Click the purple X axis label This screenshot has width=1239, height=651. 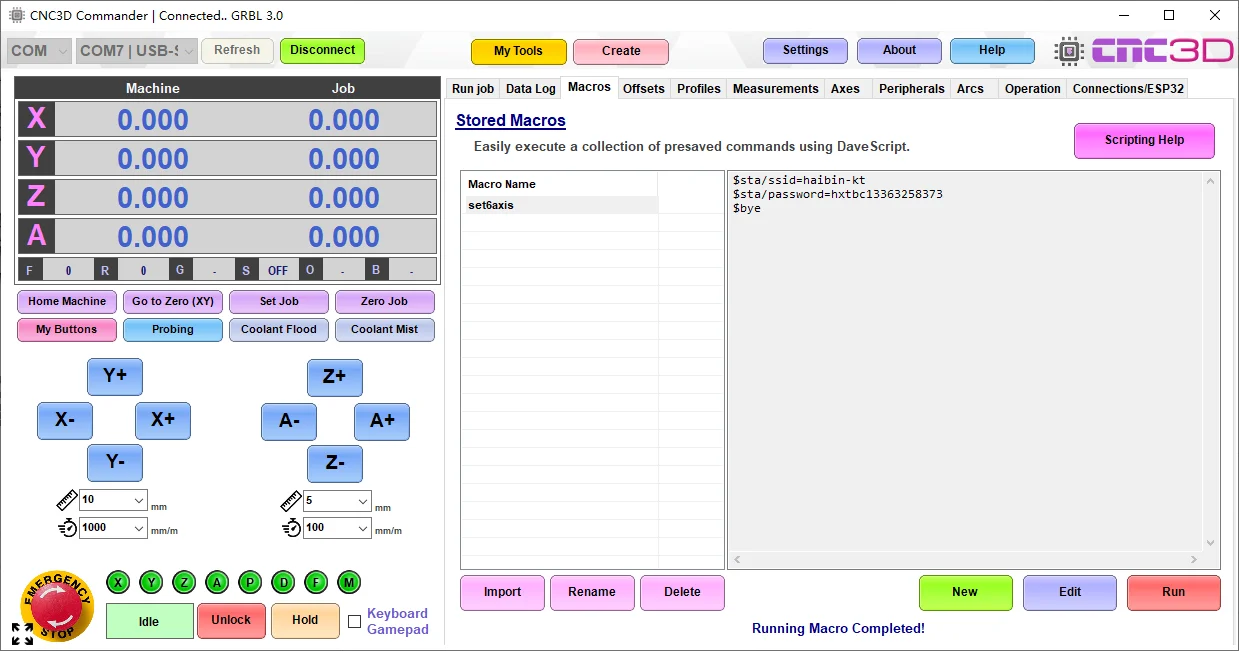click(37, 119)
